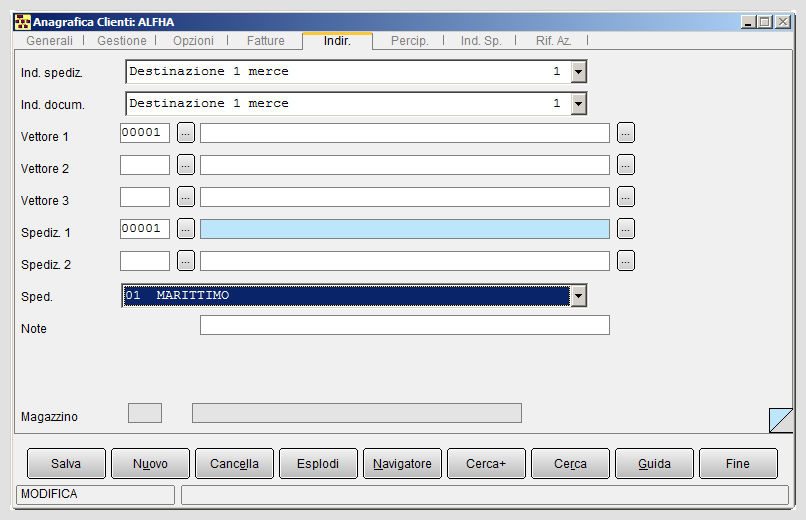Open the Sped. MARITTIMO dropdown arrow
The width and height of the screenshot is (806, 520).
click(578, 295)
